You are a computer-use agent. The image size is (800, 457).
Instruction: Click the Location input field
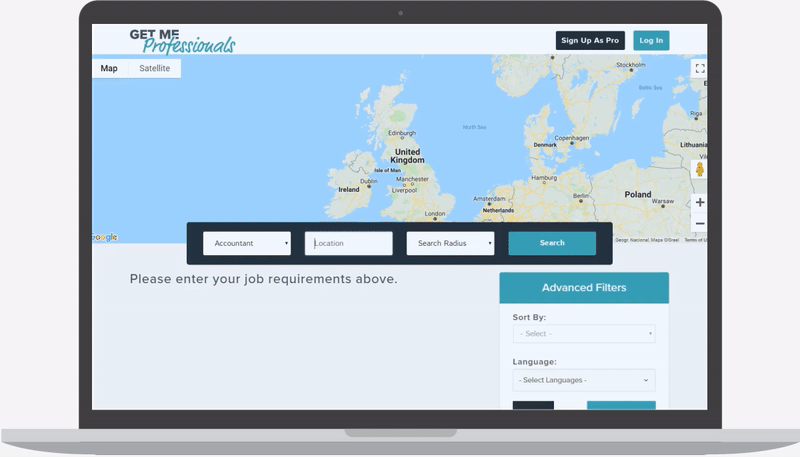point(348,243)
